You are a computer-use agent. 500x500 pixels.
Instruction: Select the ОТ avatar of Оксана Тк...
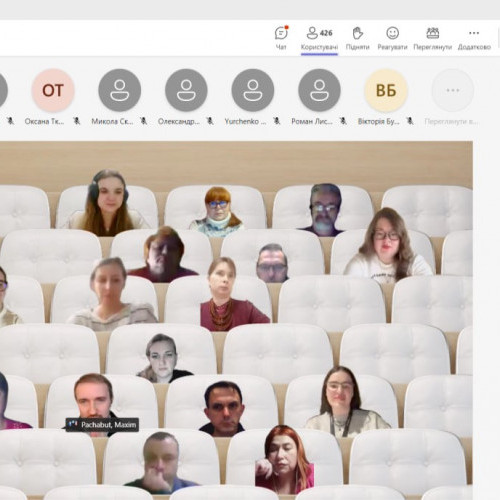[53, 90]
